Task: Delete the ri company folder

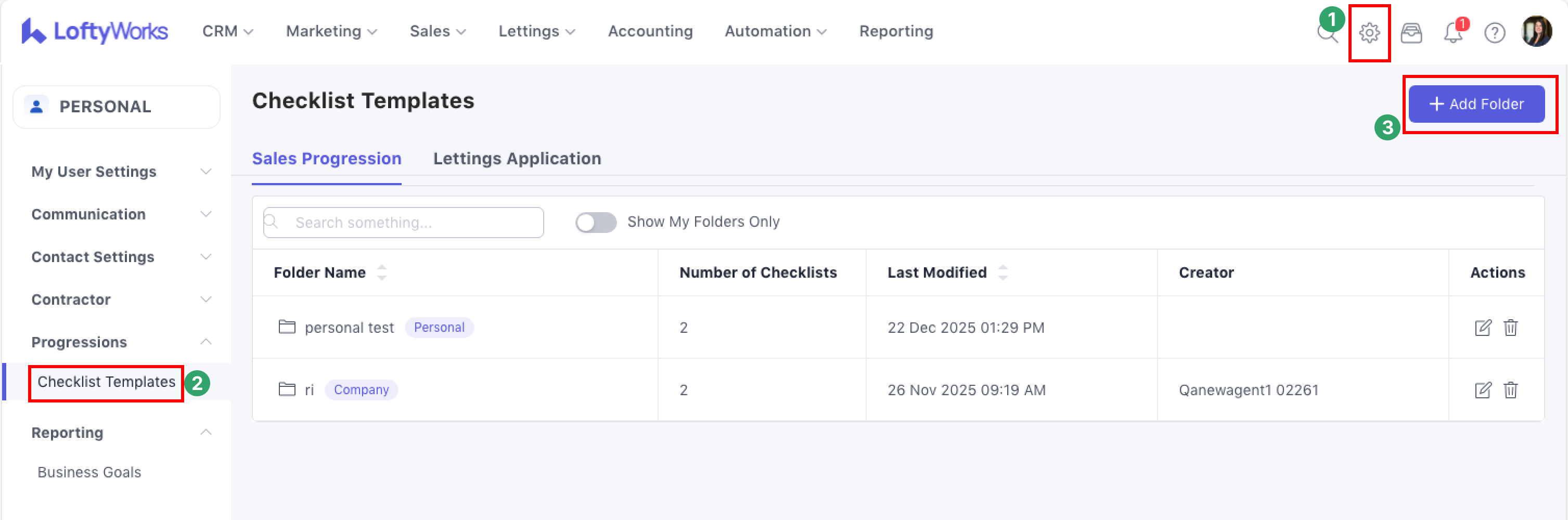Action: (x=1510, y=390)
